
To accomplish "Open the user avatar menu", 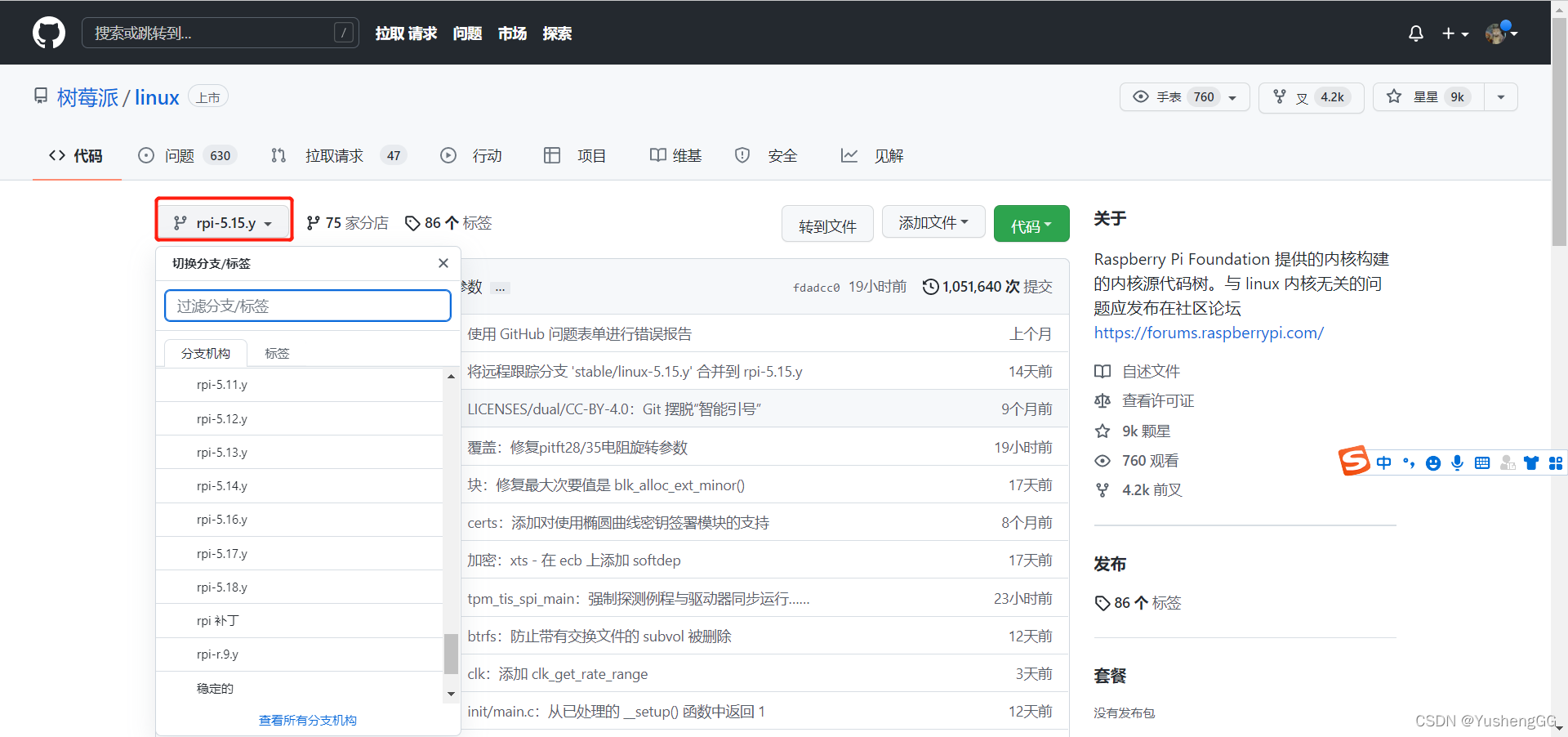I will (1501, 33).
